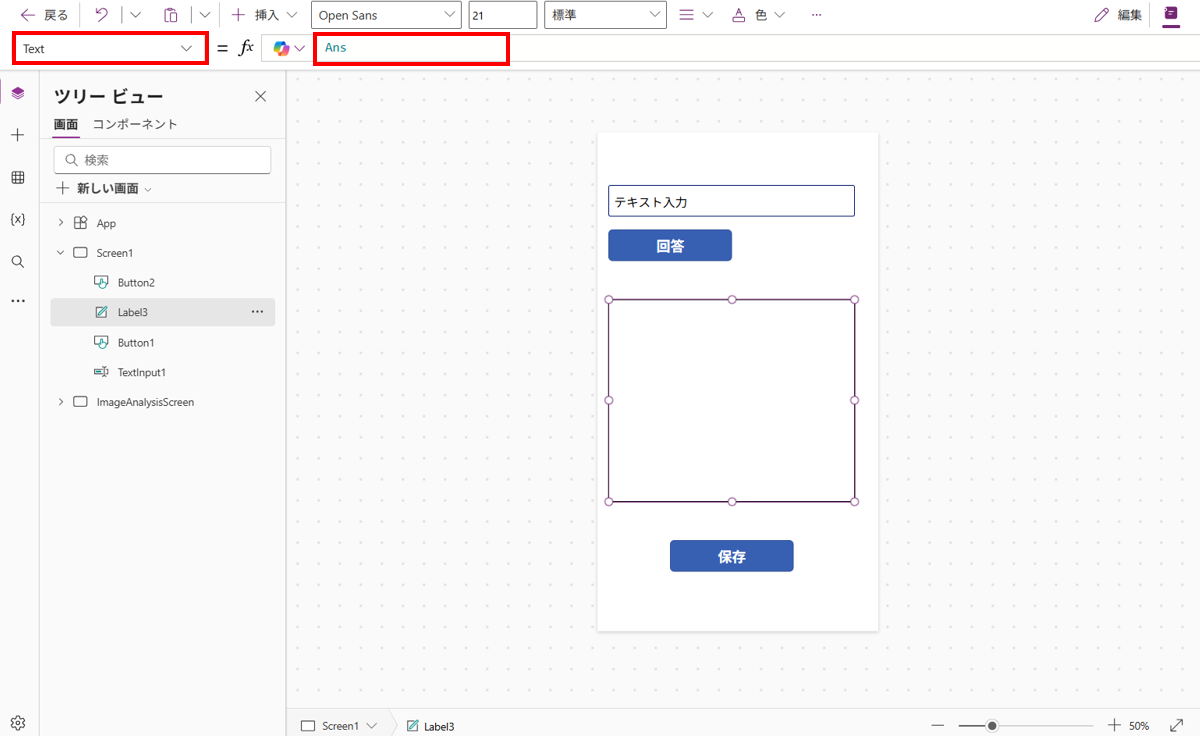Click the 回答 button on canvas

click(x=670, y=245)
